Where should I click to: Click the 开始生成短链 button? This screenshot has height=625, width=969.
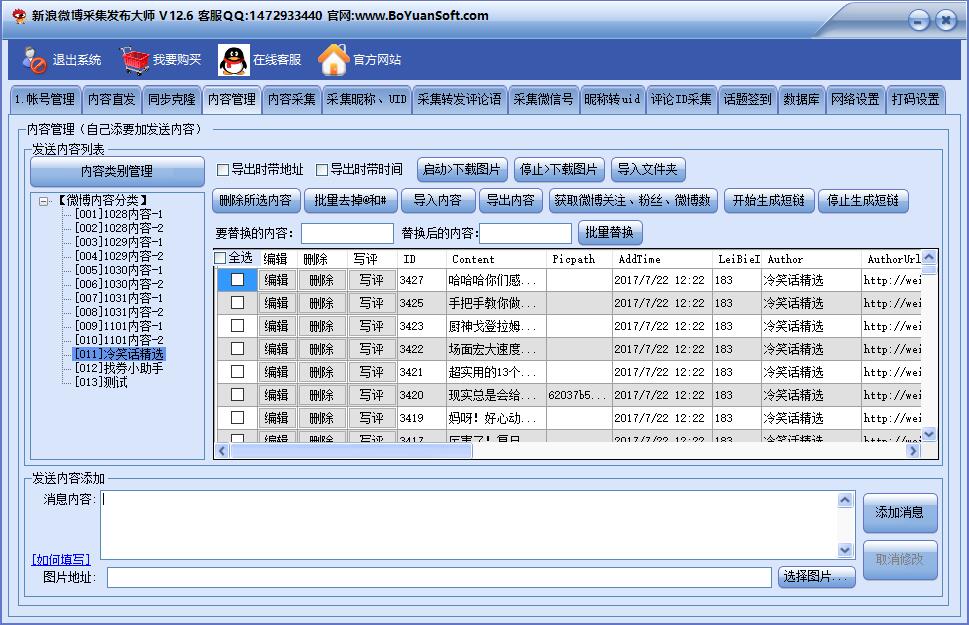(769, 200)
